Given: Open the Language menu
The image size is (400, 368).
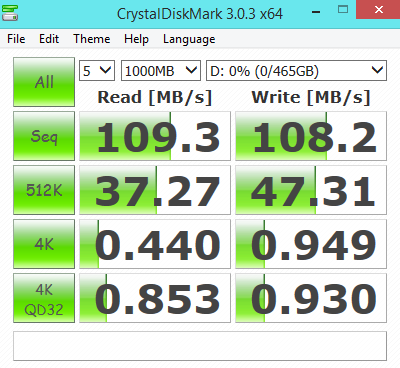Looking at the screenshot, I should tap(189, 39).
